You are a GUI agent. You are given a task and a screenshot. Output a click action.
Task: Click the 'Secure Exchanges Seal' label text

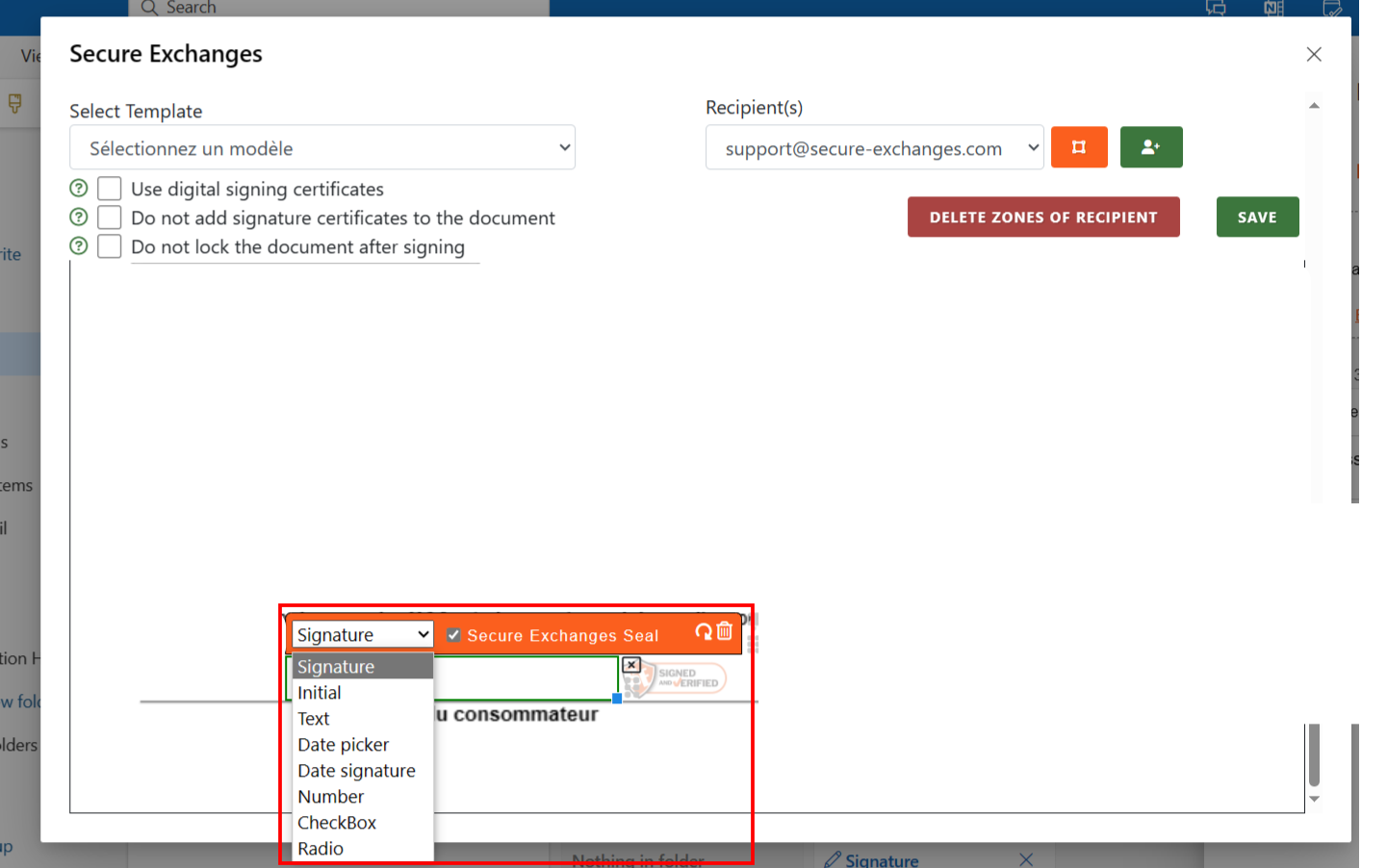tap(562, 635)
